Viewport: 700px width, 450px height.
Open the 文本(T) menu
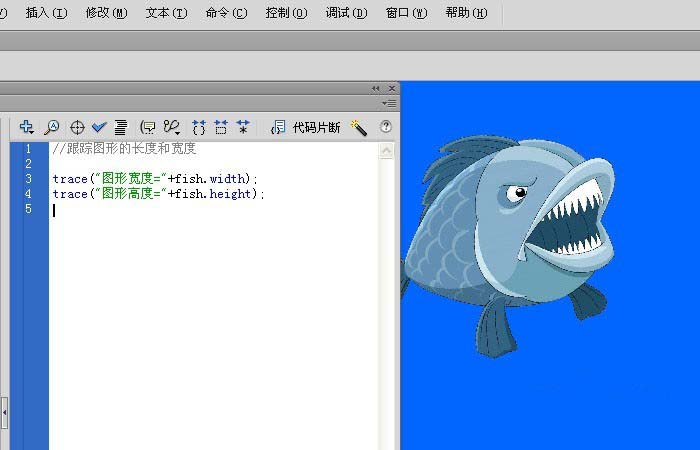coord(167,13)
